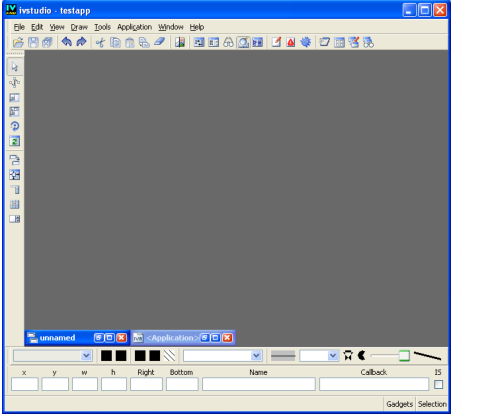The height and width of the screenshot is (415, 492).
Task: Click the eraser delete icon
Action: (160, 42)
